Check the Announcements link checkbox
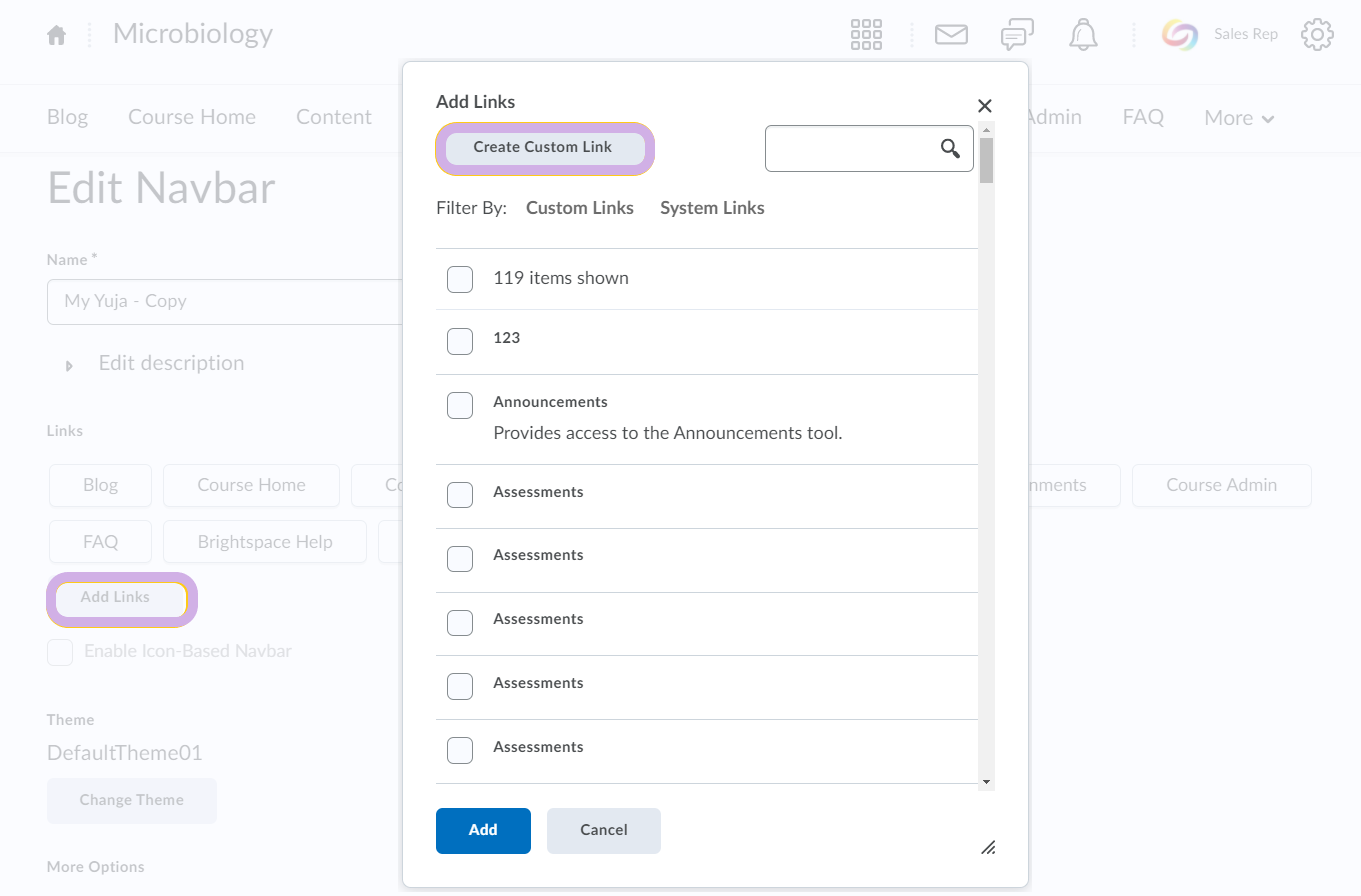 click(460, 405)
